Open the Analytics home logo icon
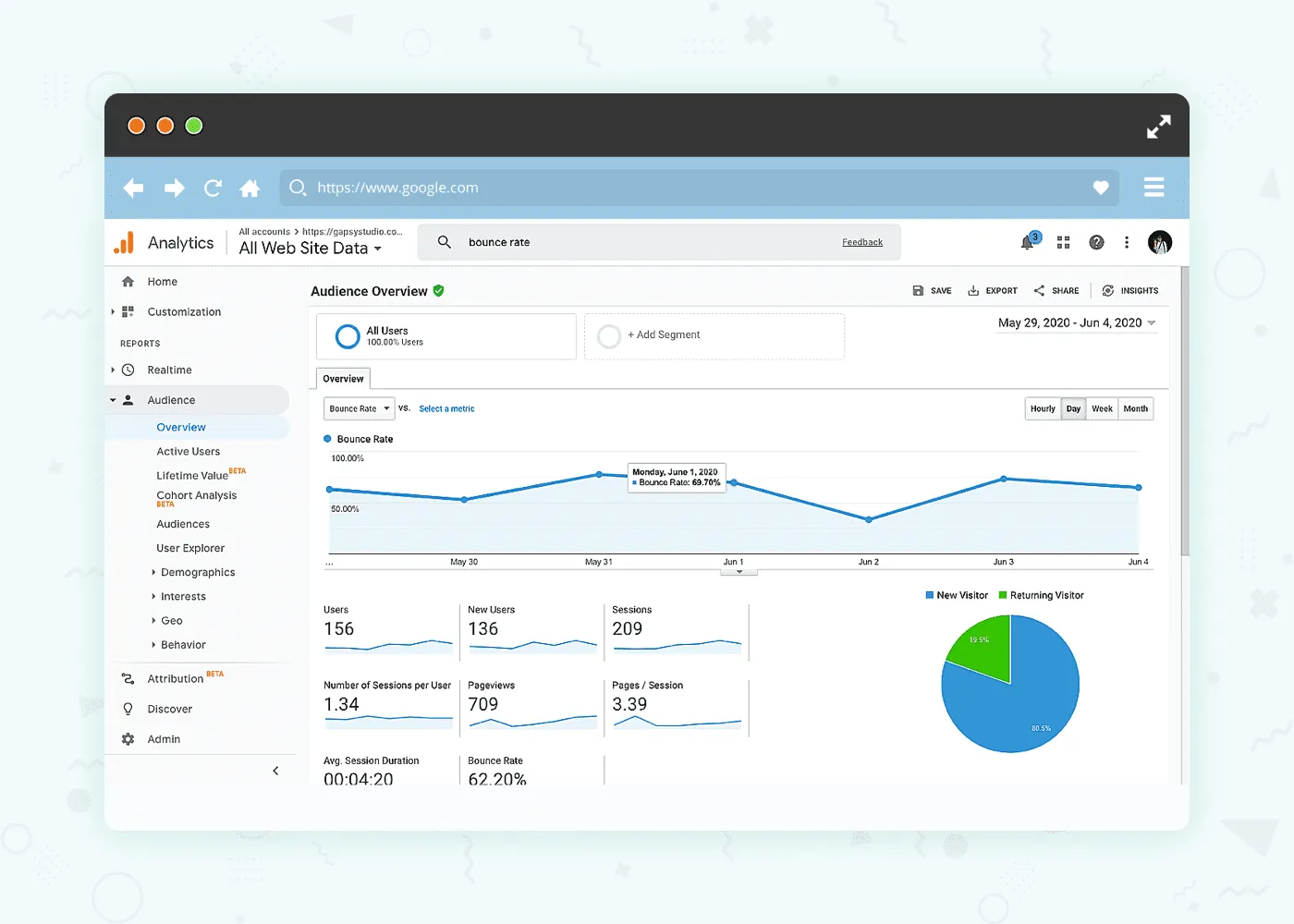Image resolution: width=1294 pixels, height=924 pixels. click(123, 242)
